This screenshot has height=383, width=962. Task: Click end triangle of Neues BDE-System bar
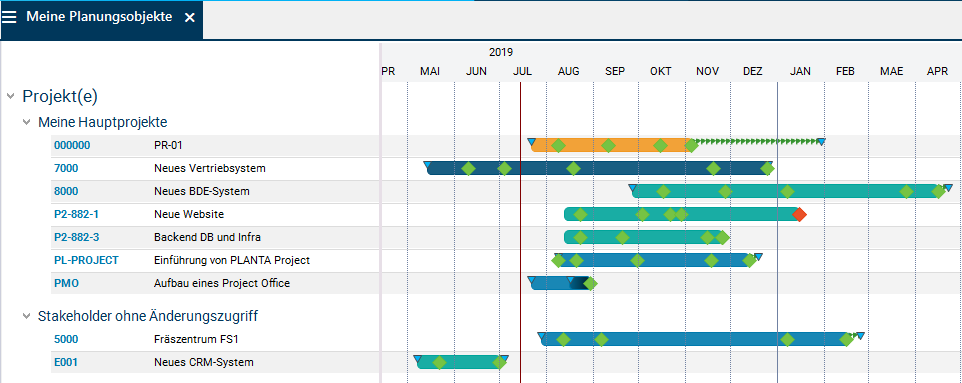(x=949, y=187)
